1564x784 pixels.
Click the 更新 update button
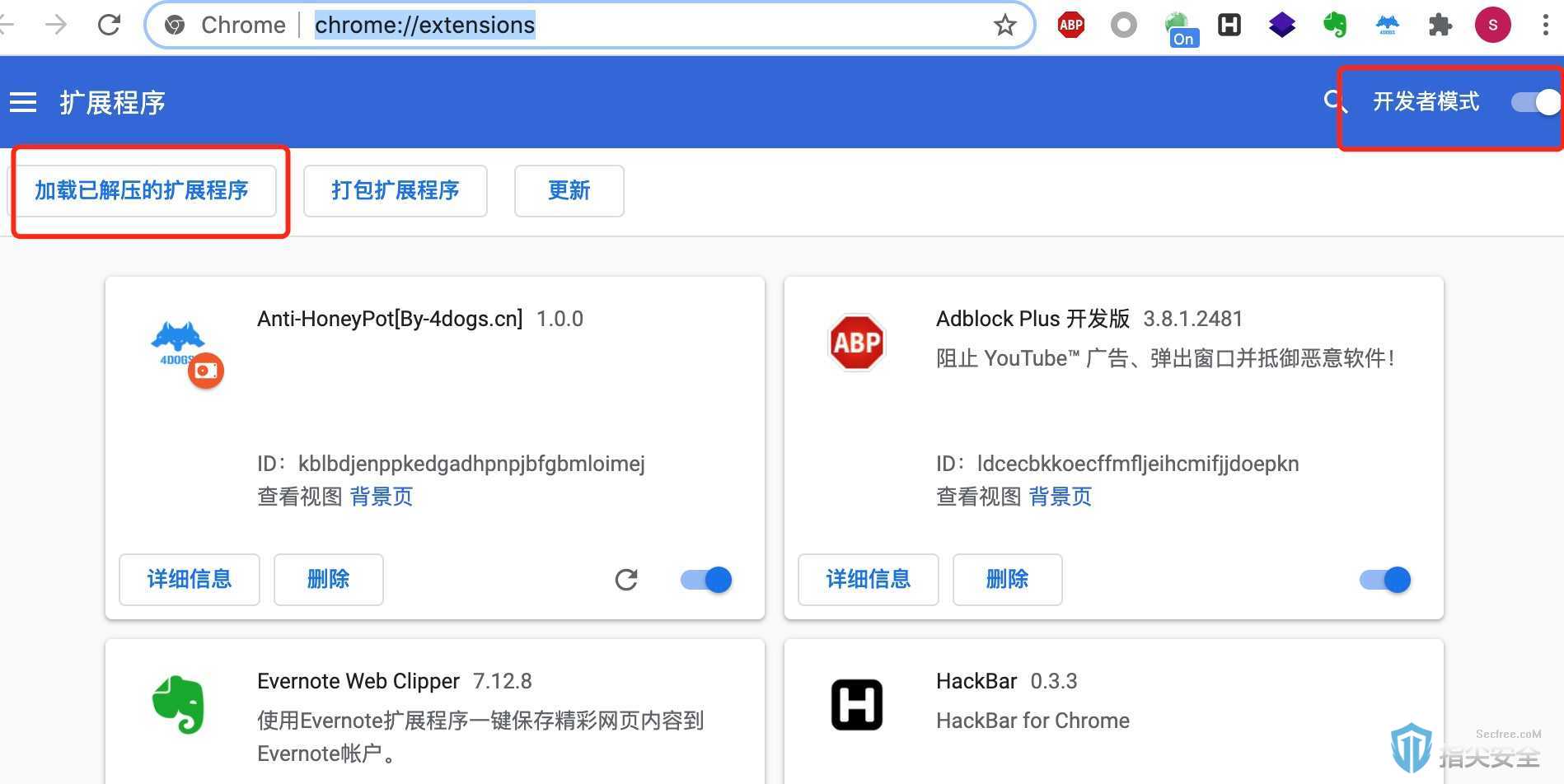569,191
